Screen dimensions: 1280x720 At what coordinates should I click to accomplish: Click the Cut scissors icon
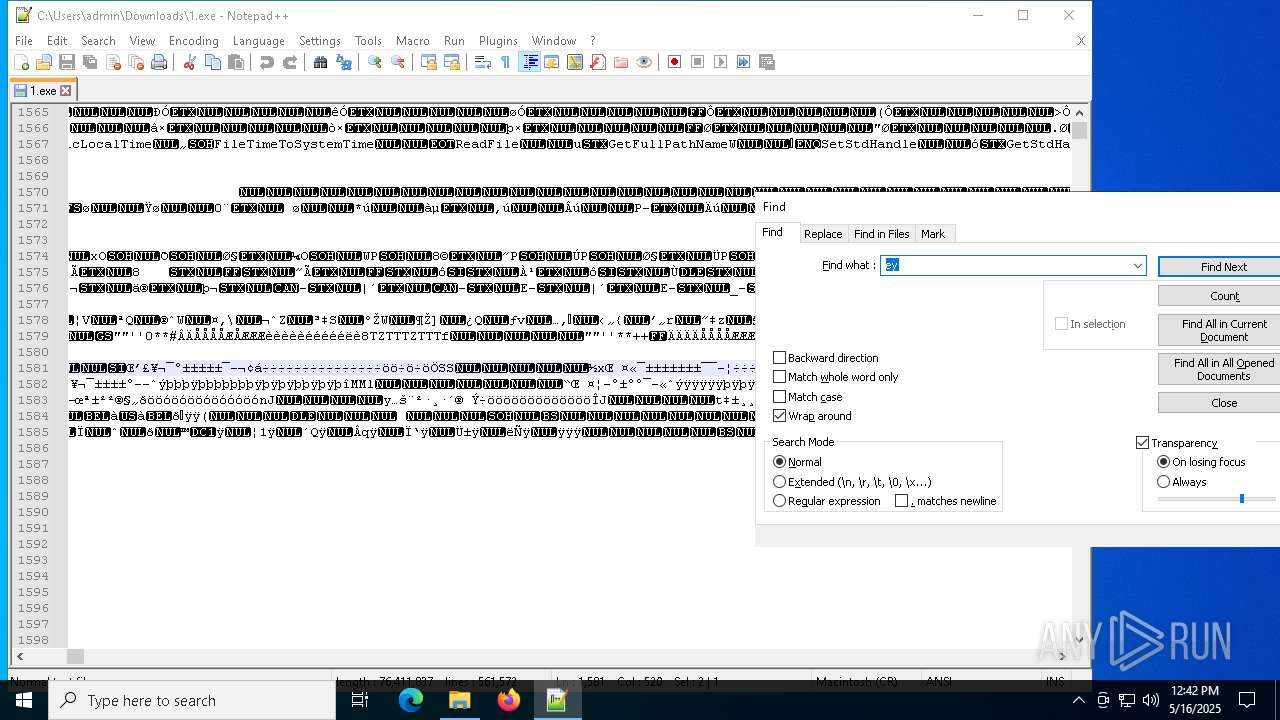click(189, 62)
